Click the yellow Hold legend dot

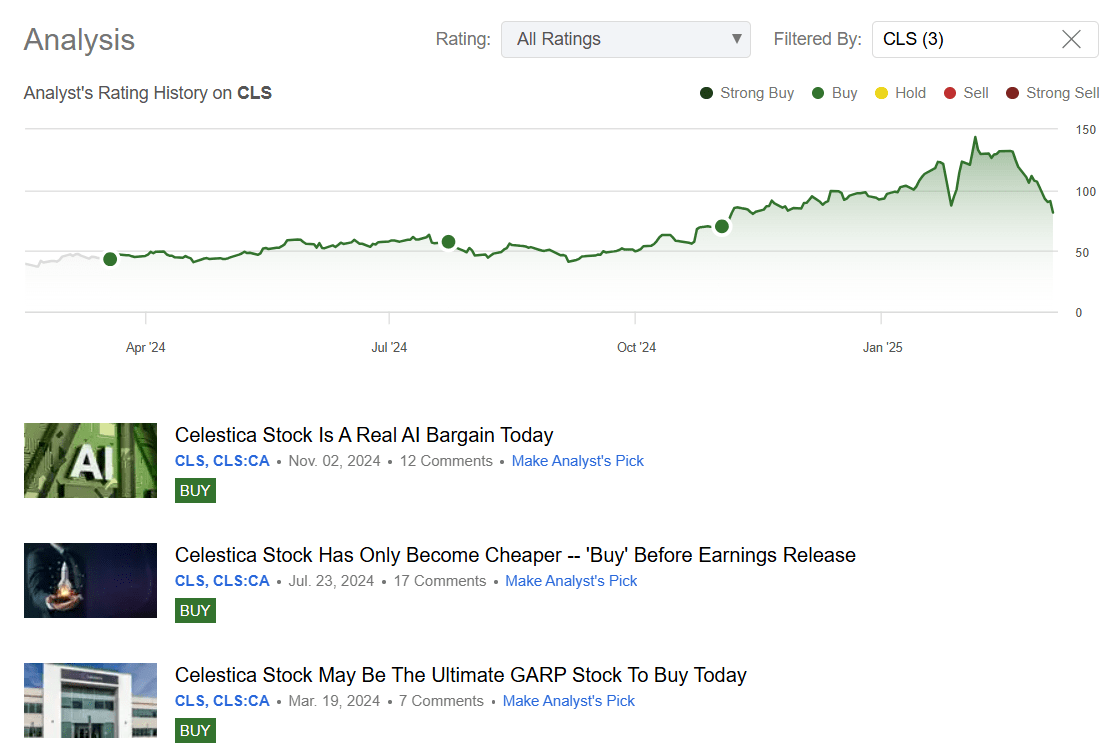tap(880, 92)
